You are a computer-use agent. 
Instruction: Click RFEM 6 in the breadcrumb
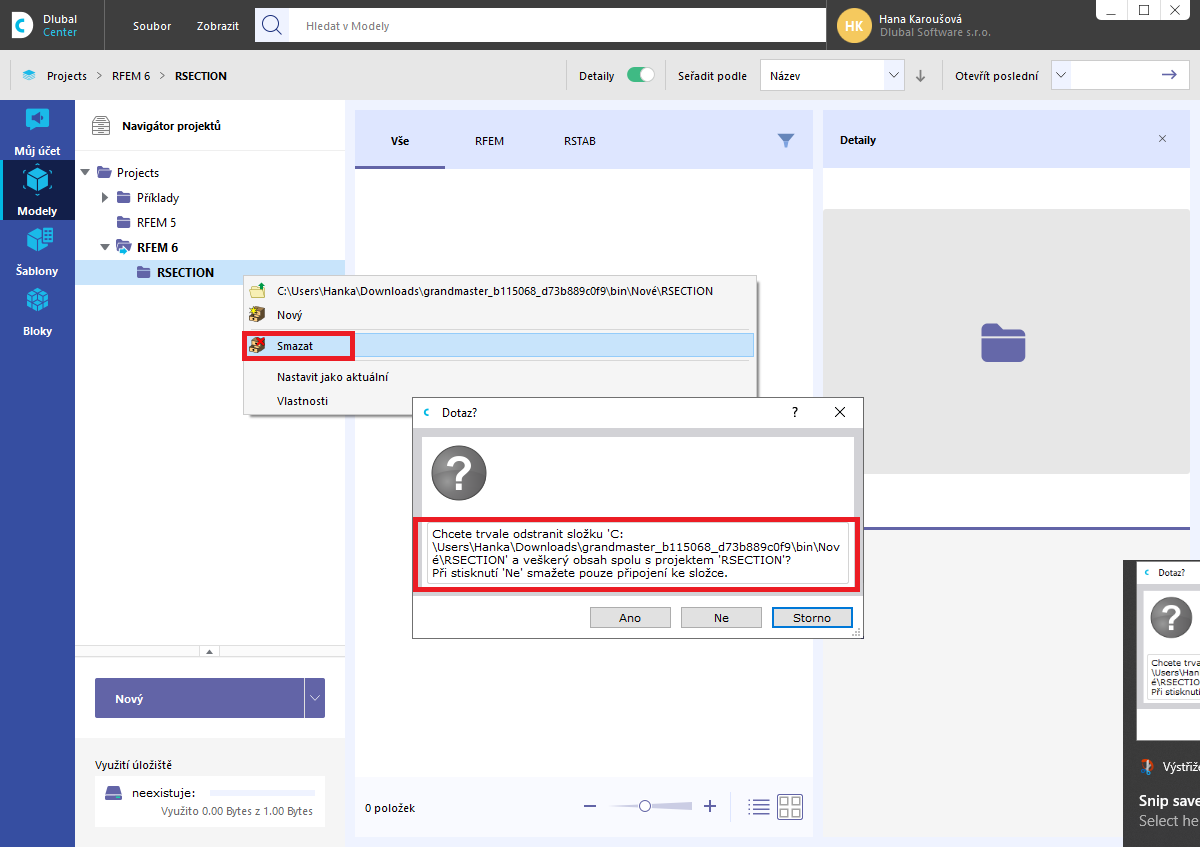pos(131,76)
